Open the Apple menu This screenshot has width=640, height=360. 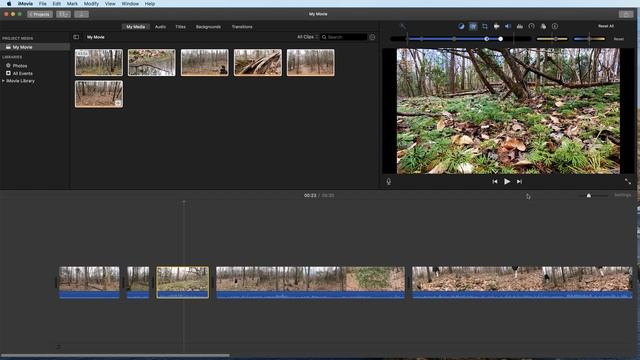click(x=9, y=4)
